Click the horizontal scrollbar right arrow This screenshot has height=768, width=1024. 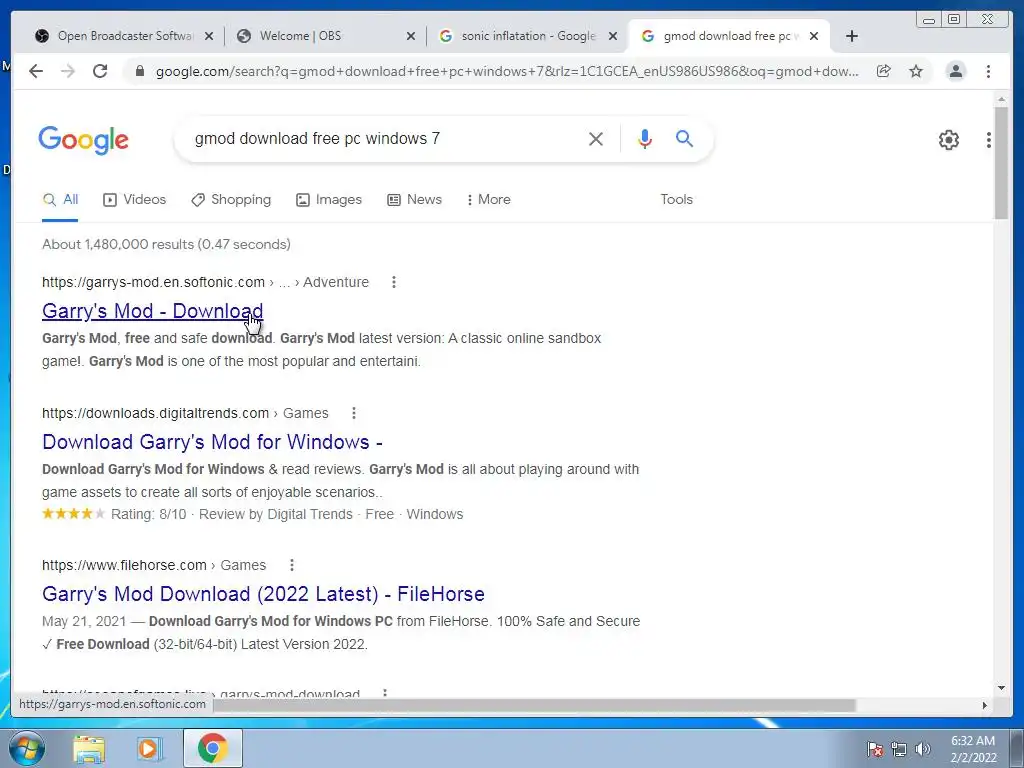click(985, 705)
